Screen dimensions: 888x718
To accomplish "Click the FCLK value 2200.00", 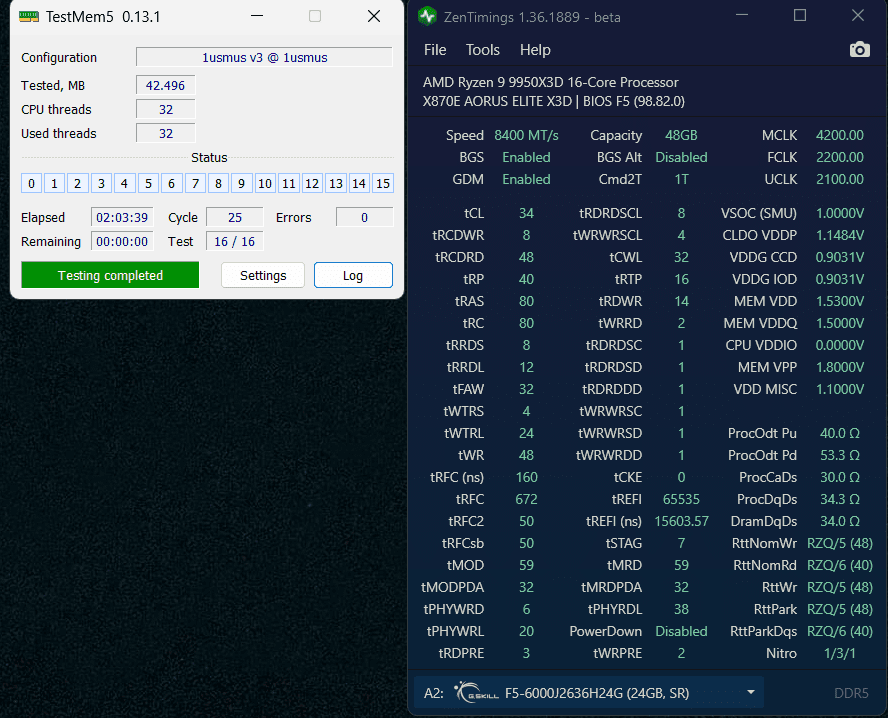I will (839, 157).
